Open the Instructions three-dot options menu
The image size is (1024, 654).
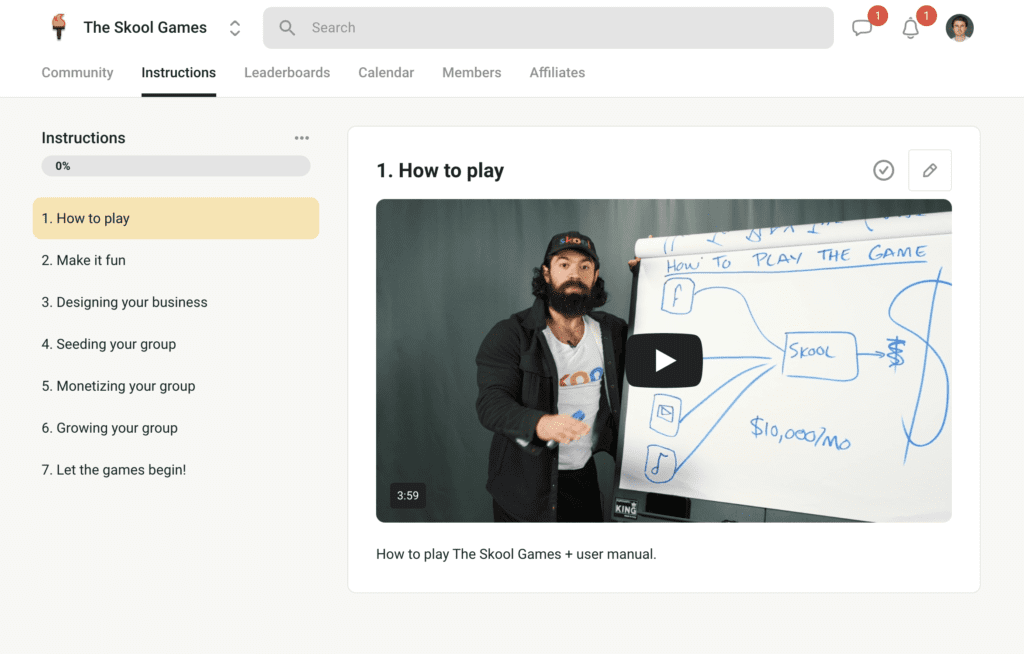(x=301, y=138)
